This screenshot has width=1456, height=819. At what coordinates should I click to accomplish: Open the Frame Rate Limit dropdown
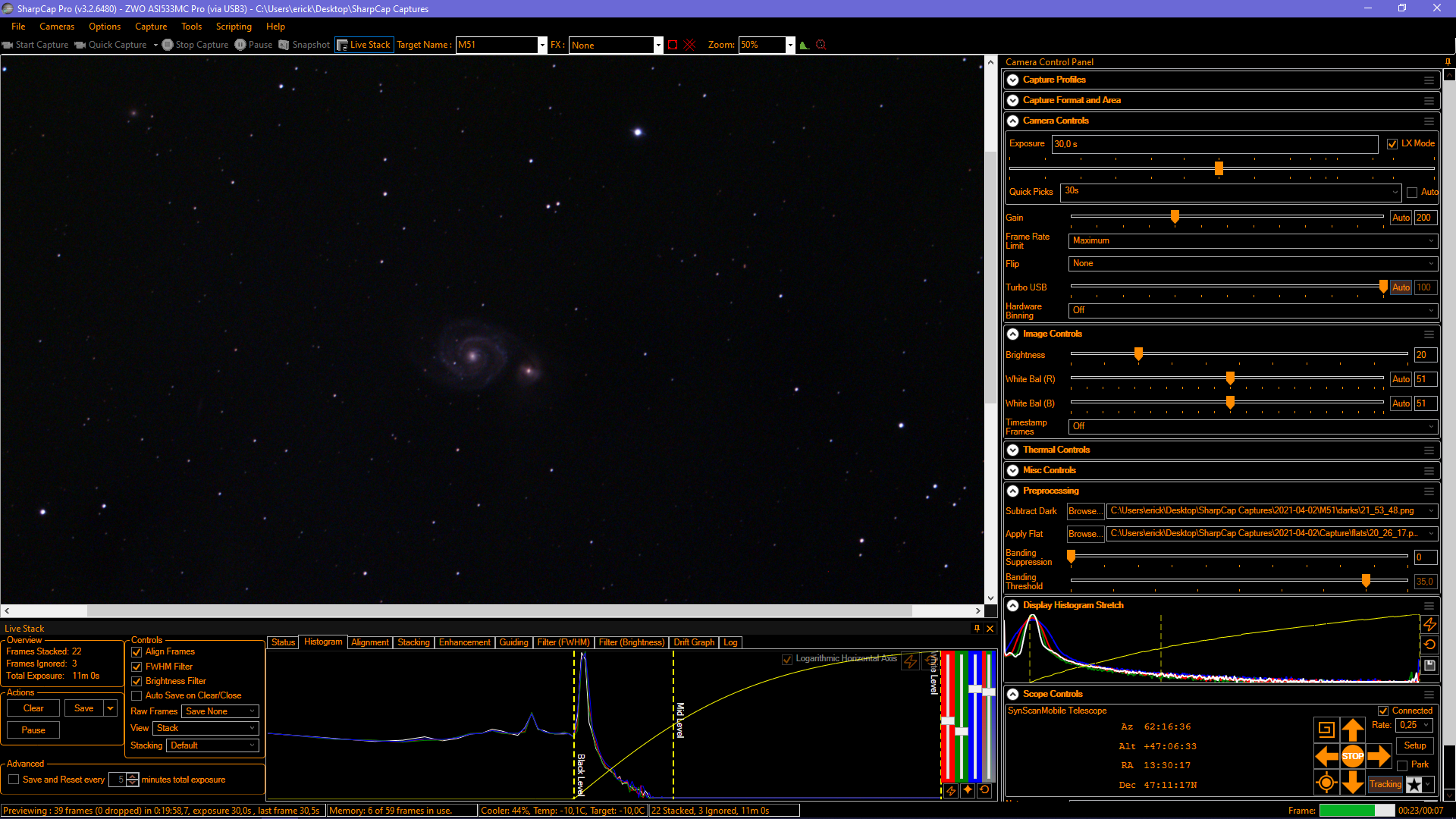point(1253,241)
